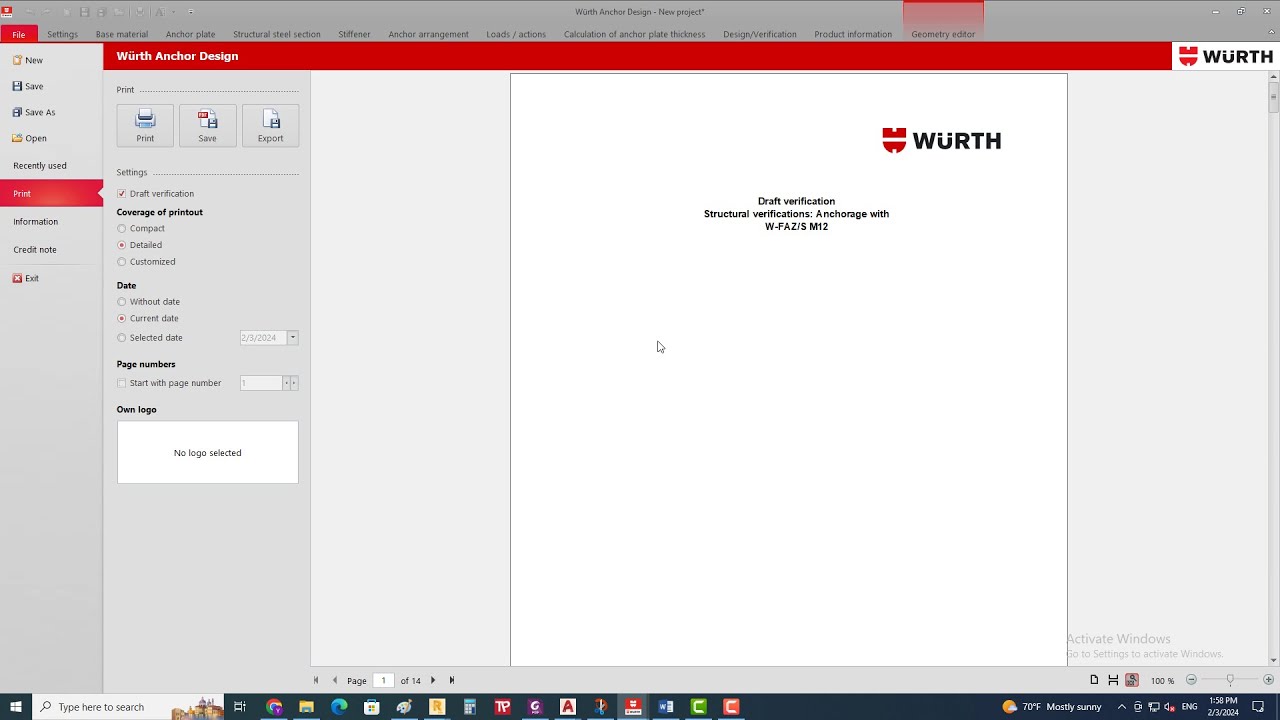
Task: Jump to last page of preview
Action: [x=452, y=680]
